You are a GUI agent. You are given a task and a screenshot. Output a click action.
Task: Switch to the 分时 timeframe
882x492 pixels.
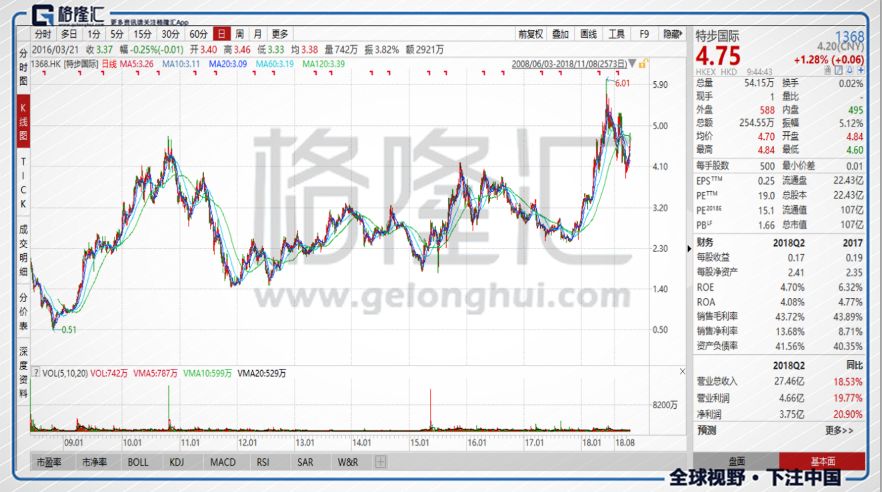43,34
